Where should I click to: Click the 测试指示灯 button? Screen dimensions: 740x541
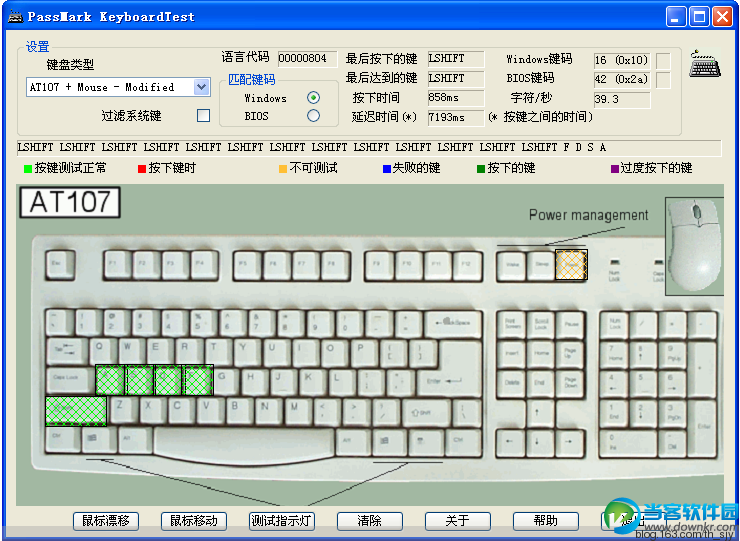point(282,521)
